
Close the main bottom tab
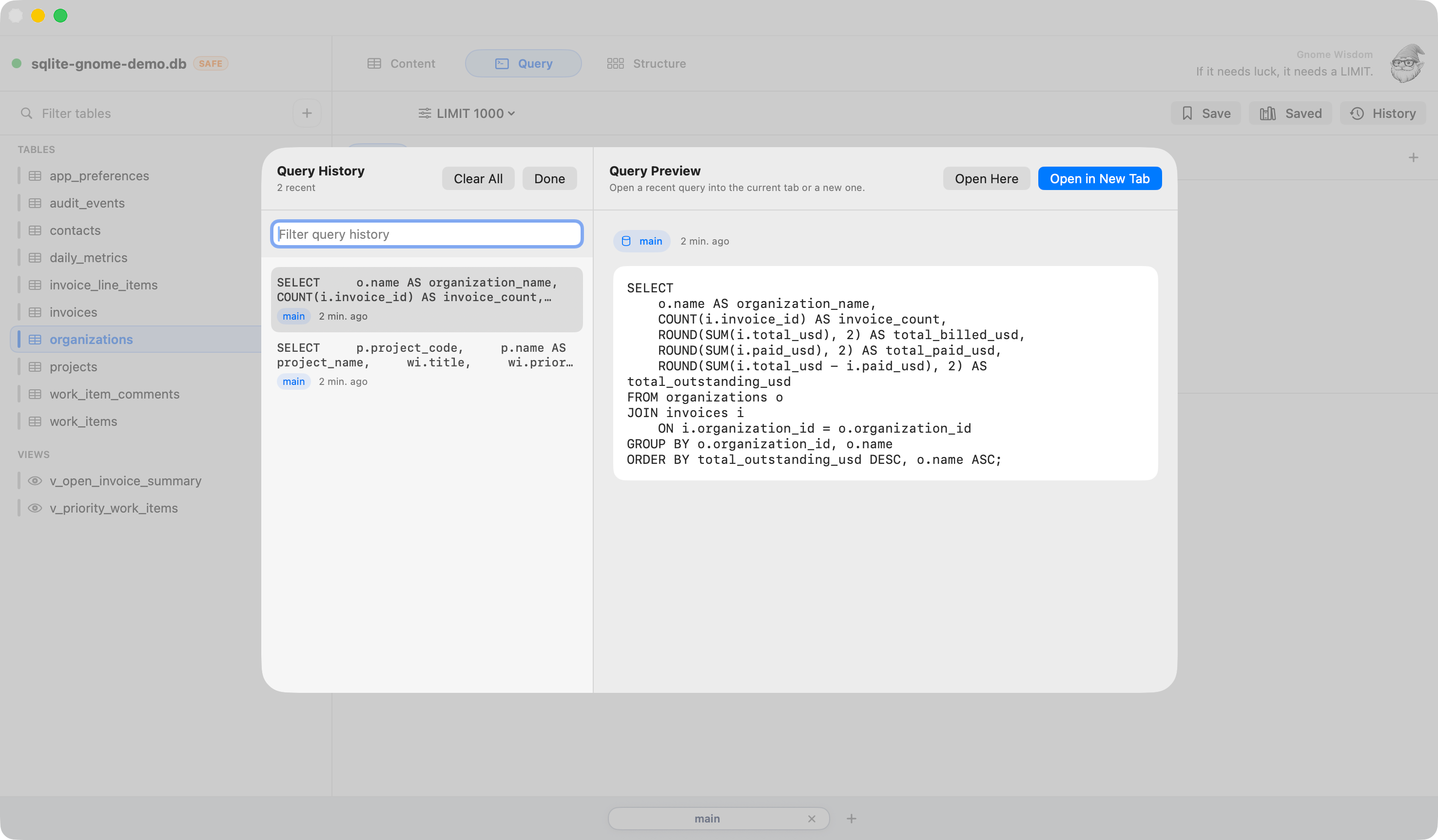811,819
